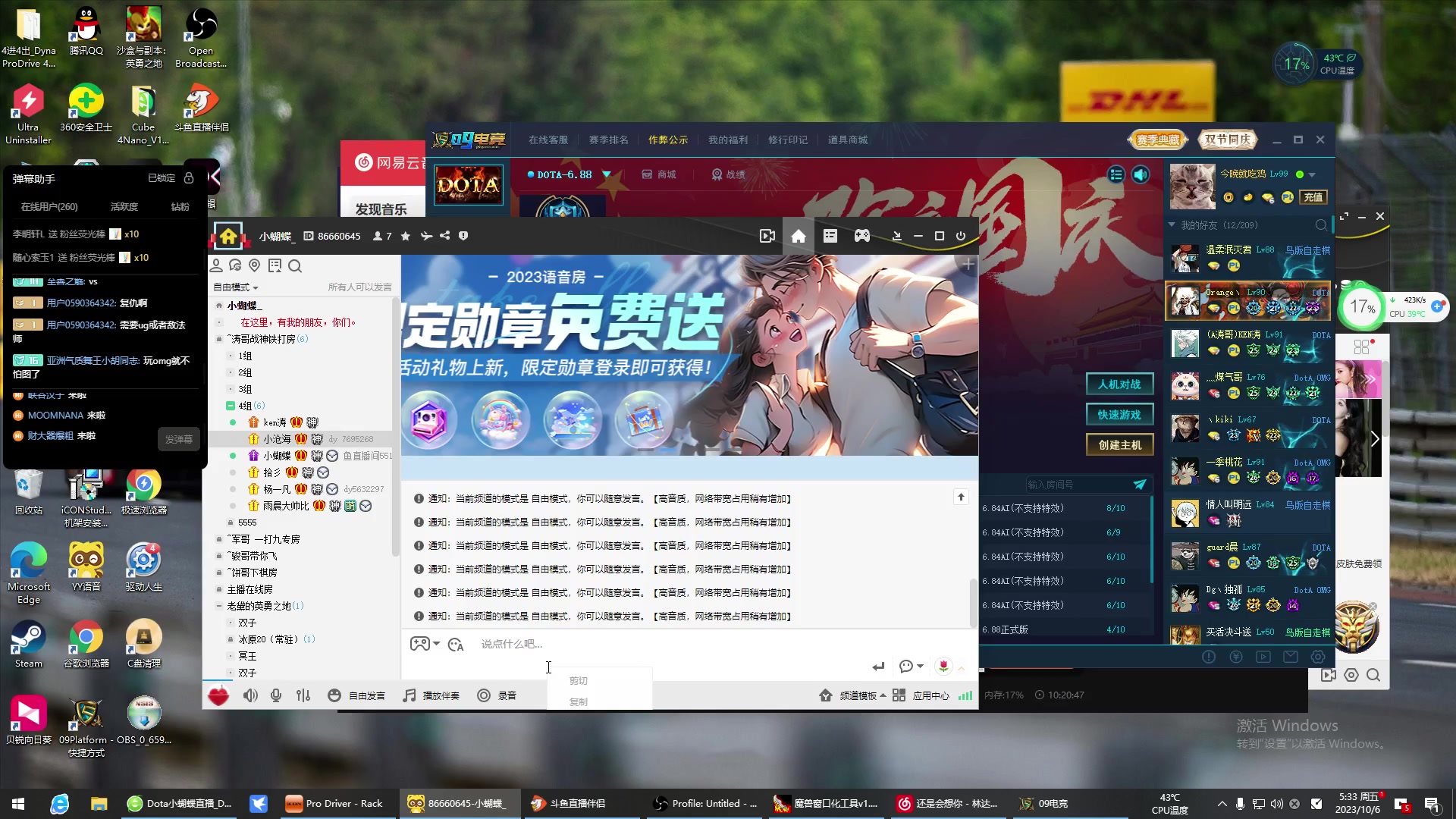1456x819 pixels.
Task: Open 我的福利 in 09 platform
Action: click(x=728, y=140)
